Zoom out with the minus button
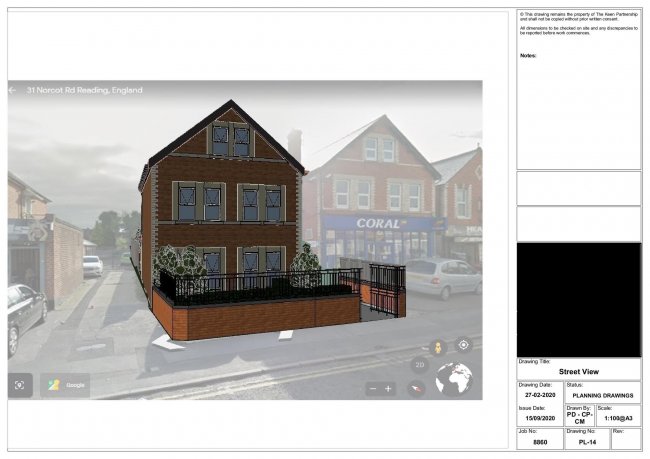The width and height of the screenshot is (650, 459). tap(373, 388)
